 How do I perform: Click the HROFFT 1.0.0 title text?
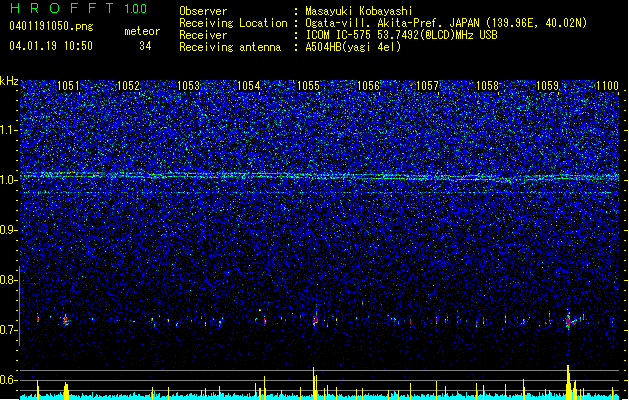coord(79,8)
